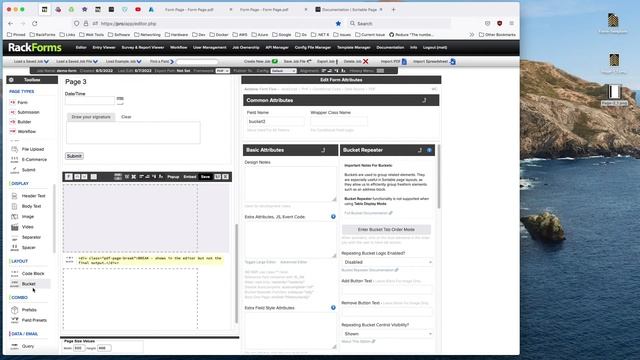Click Draw your signature tab
This screenshot has height=360, width=640.
(x=91, y=117)
